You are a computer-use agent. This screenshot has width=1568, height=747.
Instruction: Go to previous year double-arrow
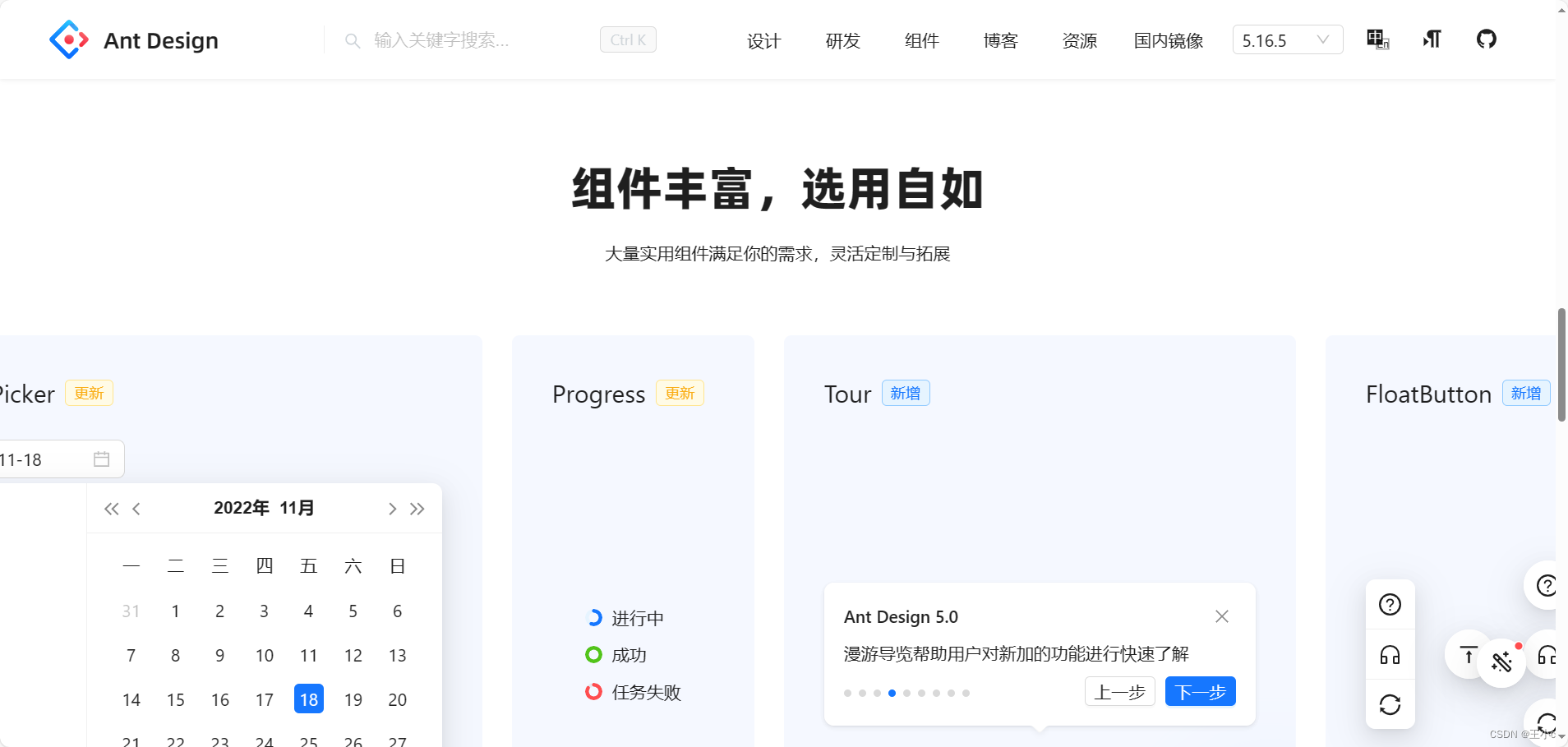click(112, 509)
